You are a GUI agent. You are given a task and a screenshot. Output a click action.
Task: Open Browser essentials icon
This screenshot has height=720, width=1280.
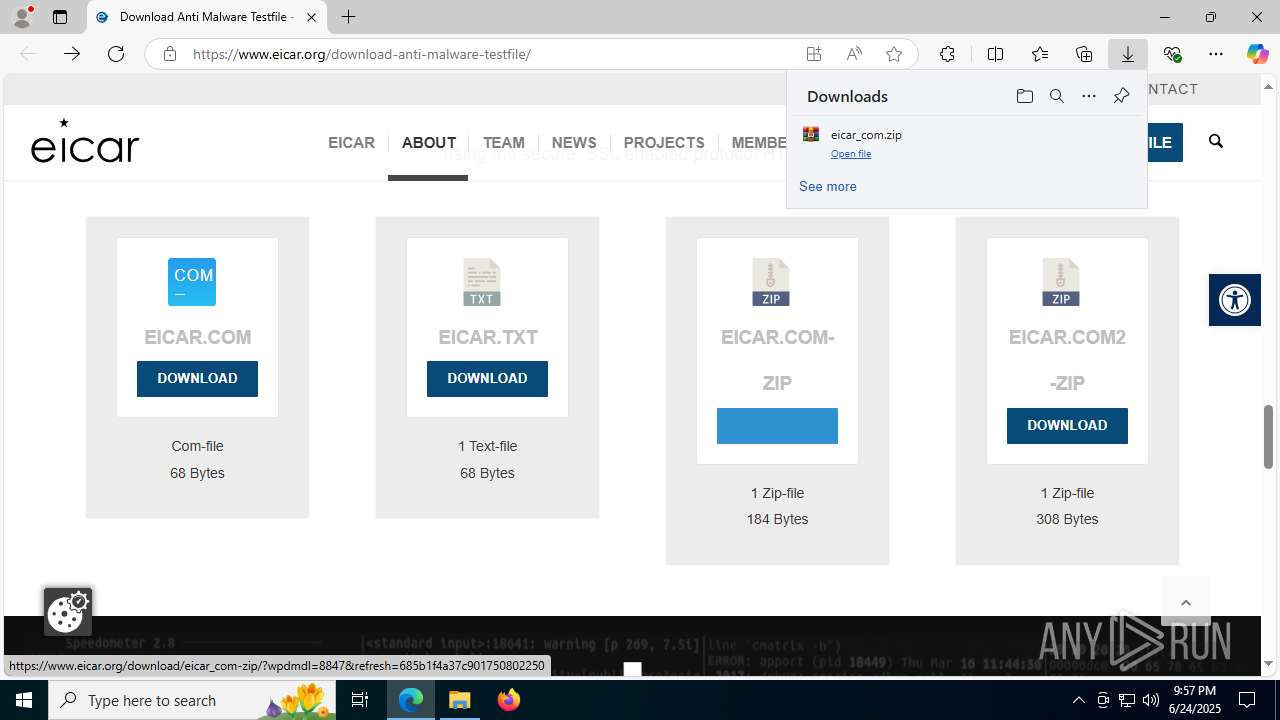1172,54
